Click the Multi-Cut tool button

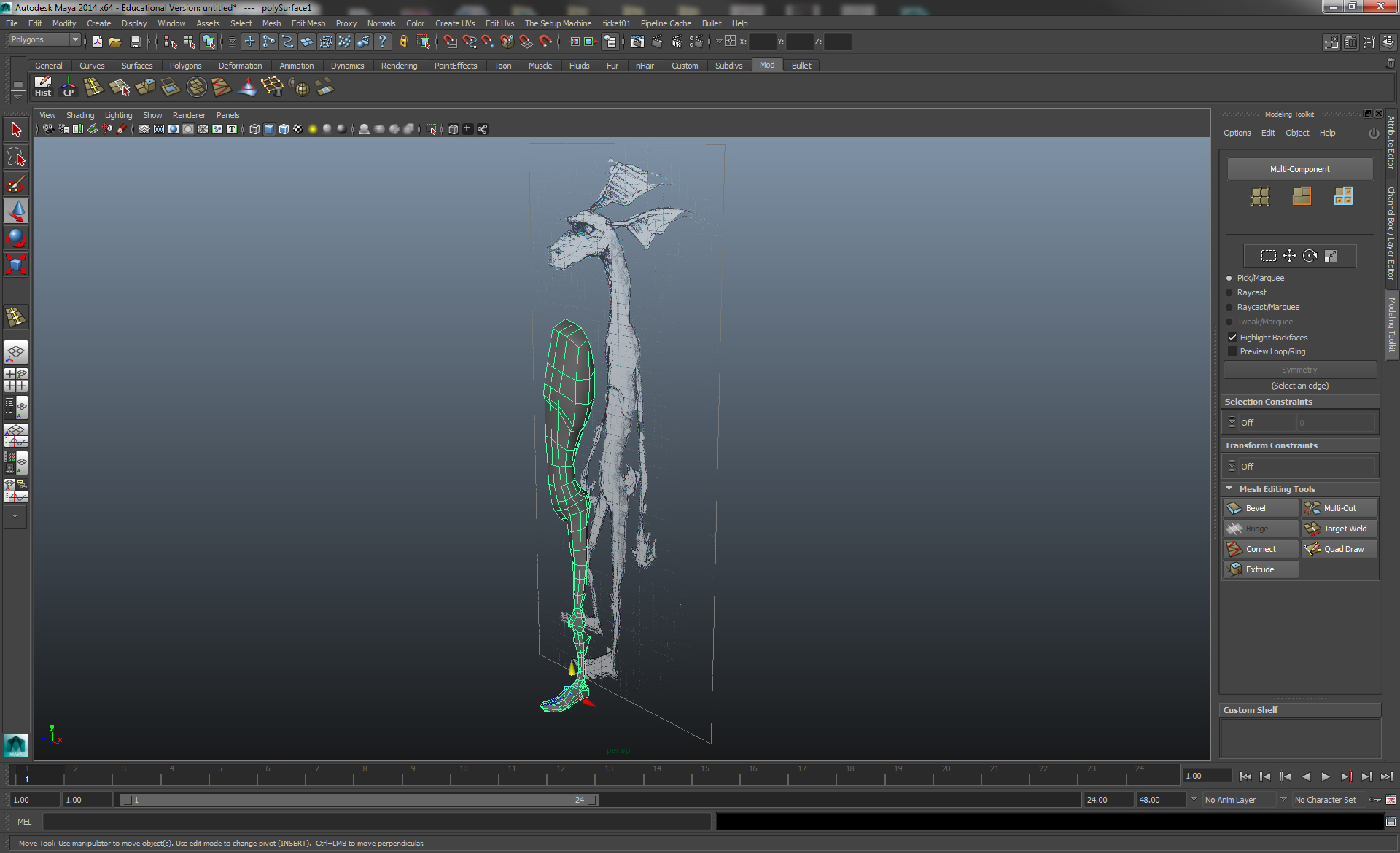(x=1339, y=508)
